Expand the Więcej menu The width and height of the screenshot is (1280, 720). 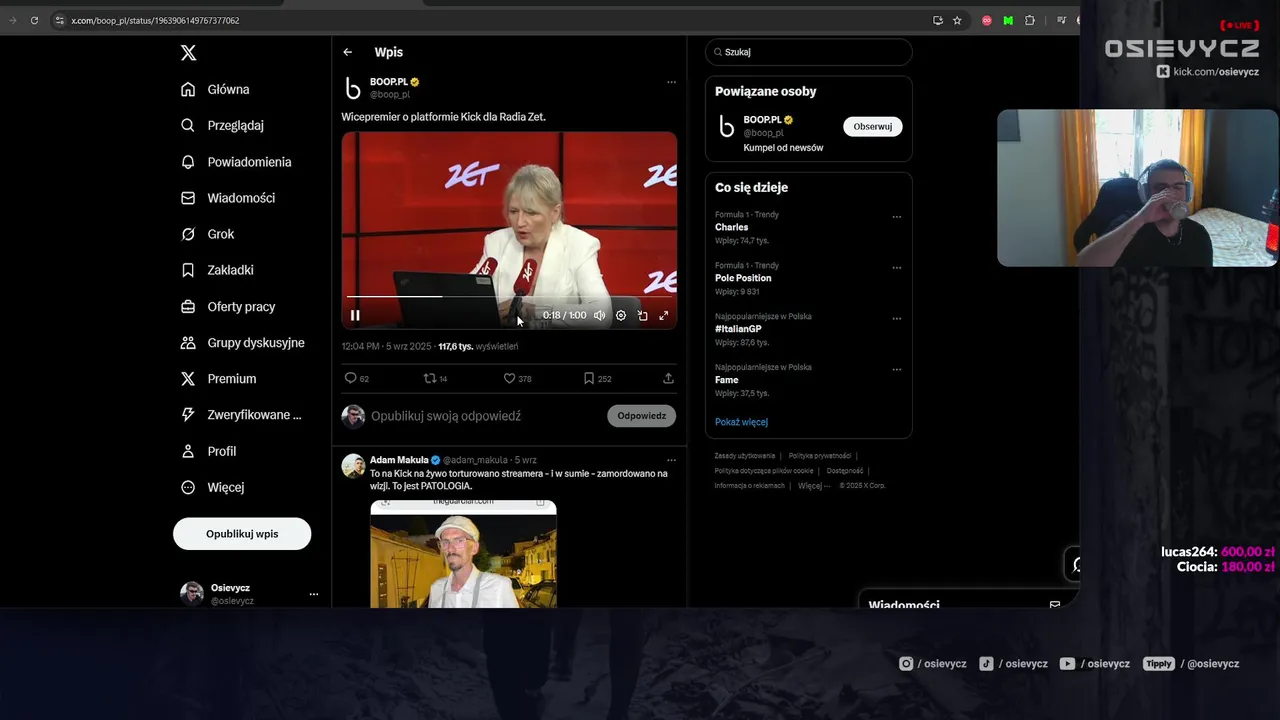pos(212,487)
